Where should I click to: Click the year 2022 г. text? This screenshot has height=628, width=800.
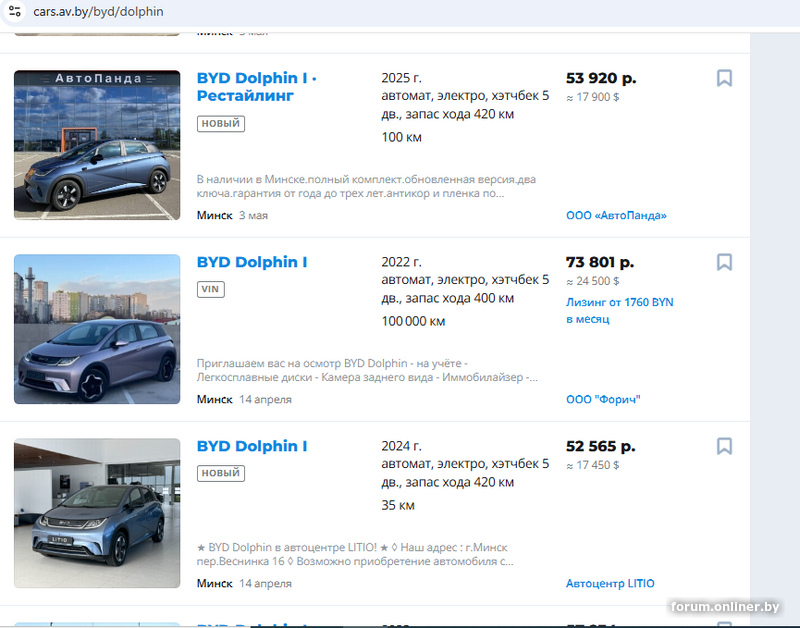tap(402, 262)
